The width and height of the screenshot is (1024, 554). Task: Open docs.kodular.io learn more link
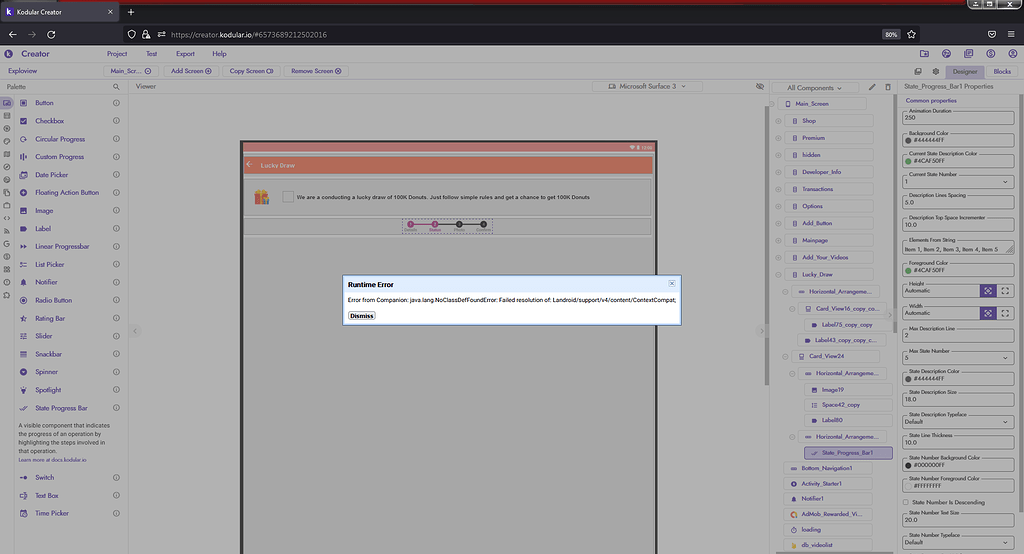point(52,460)
